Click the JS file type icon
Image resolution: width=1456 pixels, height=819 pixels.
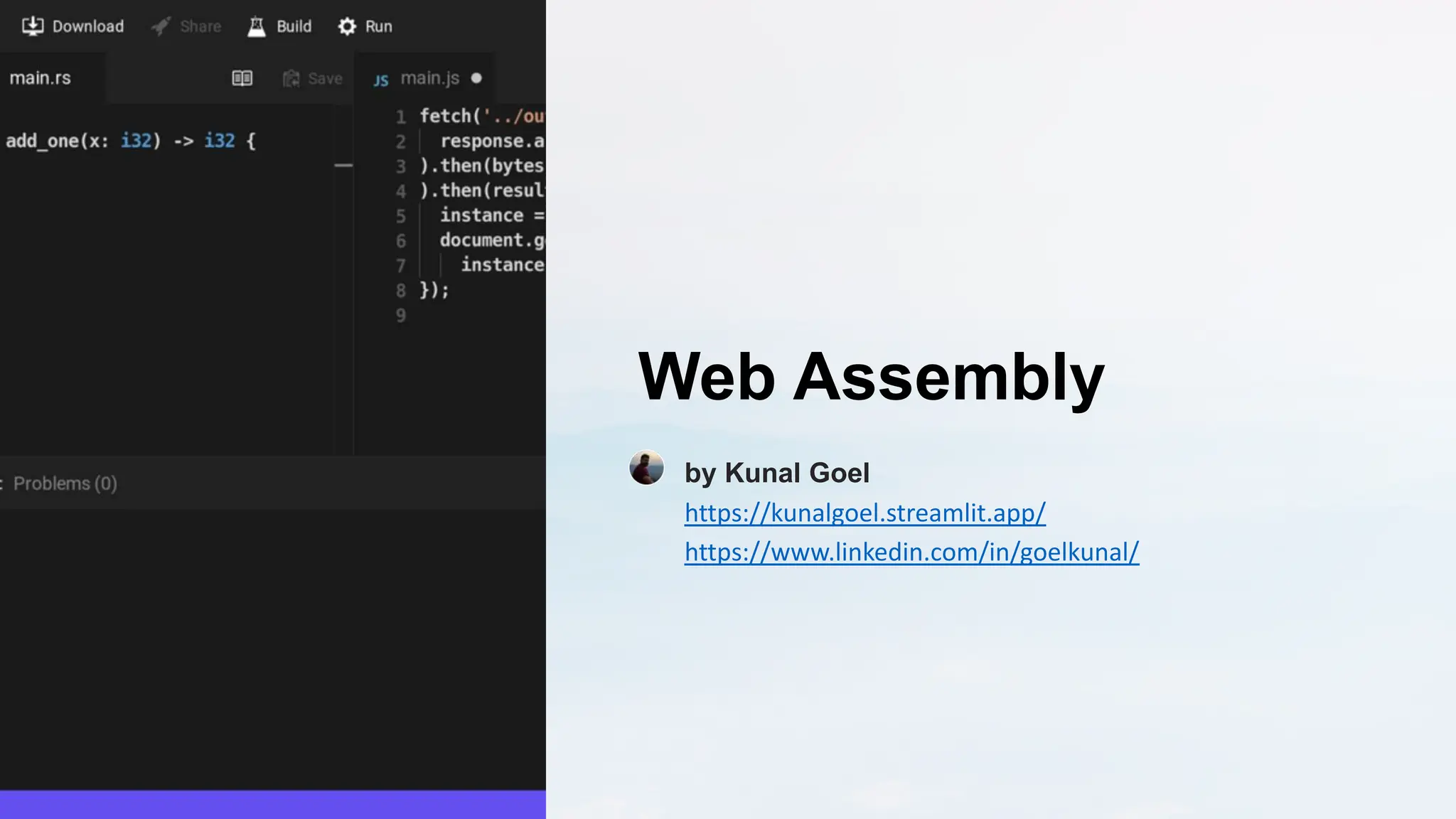[381, 80]
